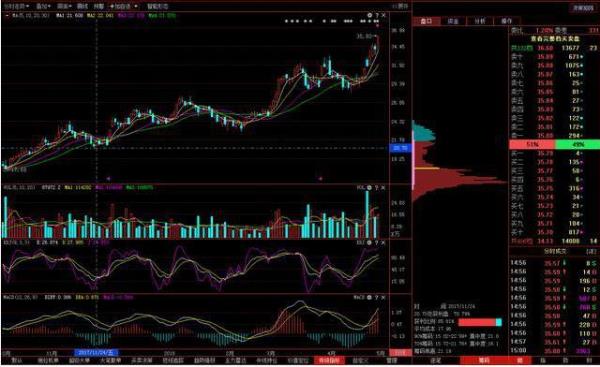Screen dimensions: 600x367
Task: Open the MA candlestick chart settings gear
Action: (x=370, y=15)
